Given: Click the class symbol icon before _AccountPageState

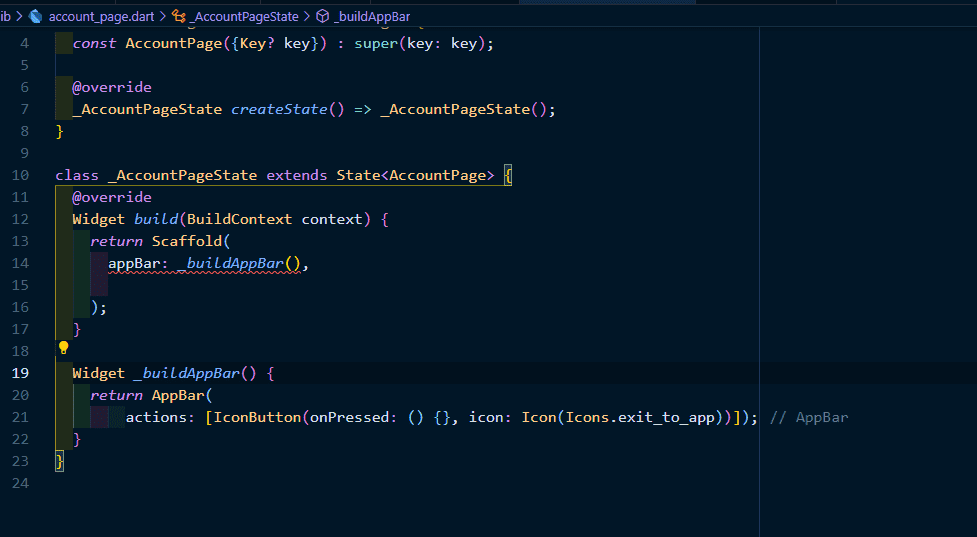Looking at the screenshot, I should pyautogui.click(x=179, y=16).
